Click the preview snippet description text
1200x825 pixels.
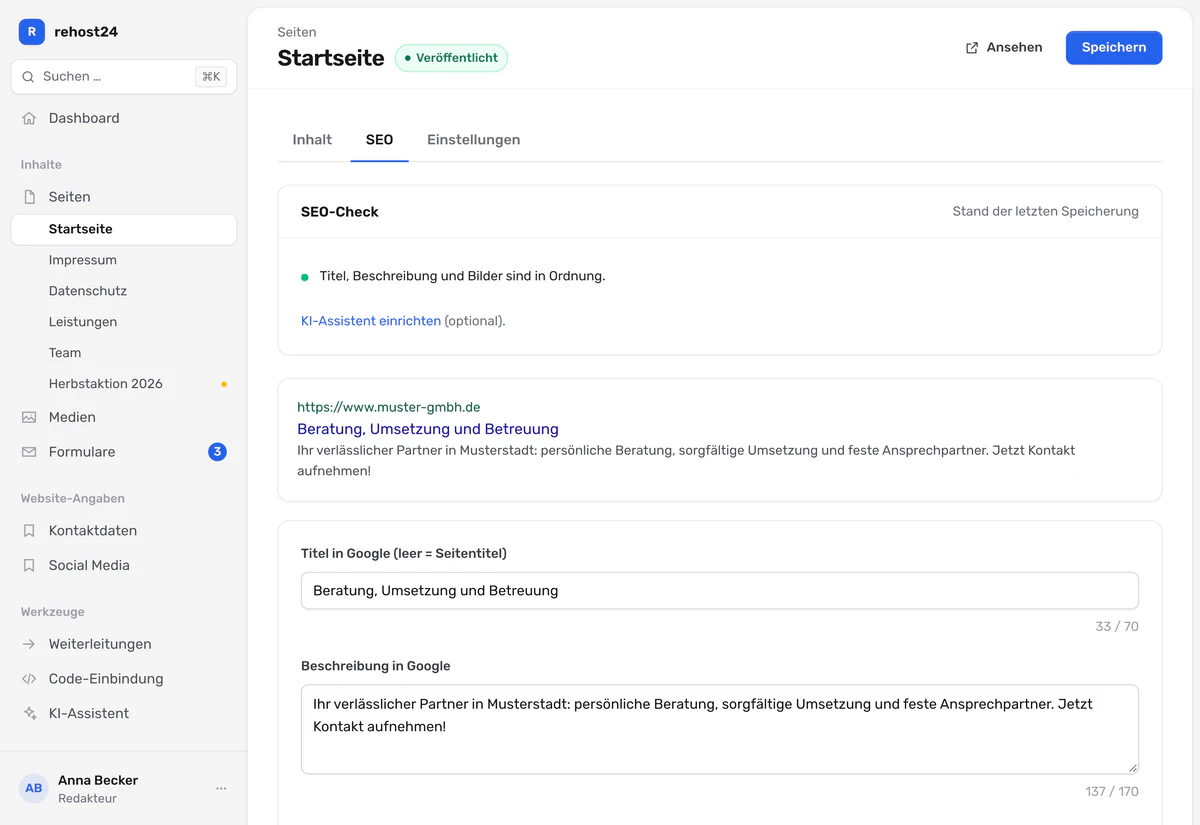click(686, 461)
